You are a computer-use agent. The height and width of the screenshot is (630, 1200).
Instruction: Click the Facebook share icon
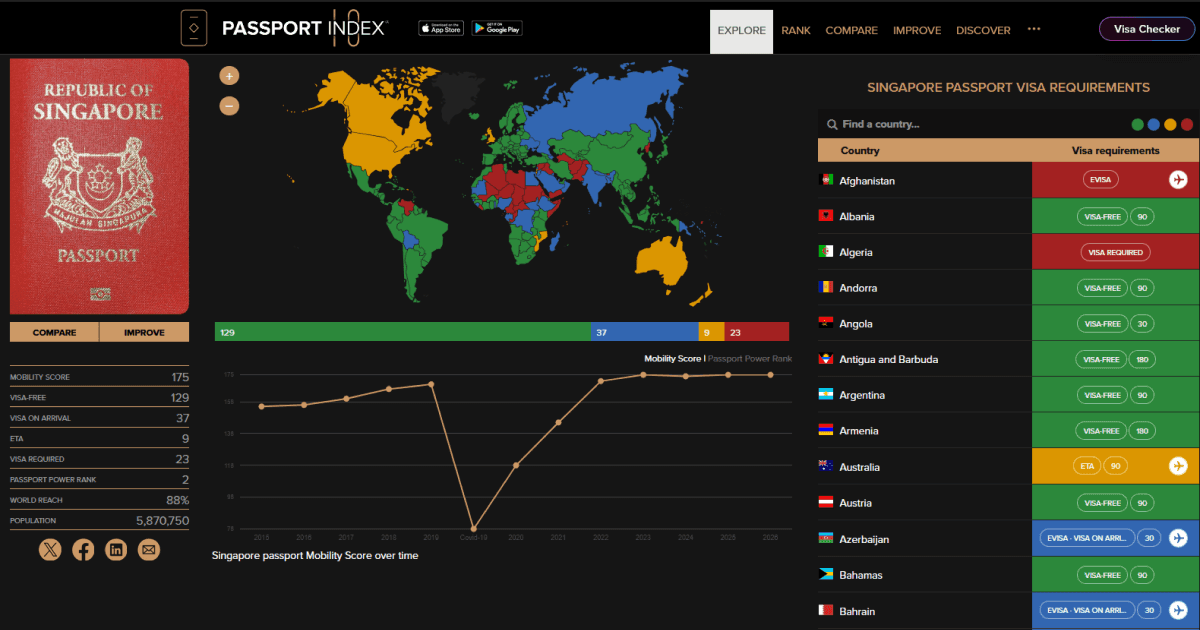coord(83,549)
